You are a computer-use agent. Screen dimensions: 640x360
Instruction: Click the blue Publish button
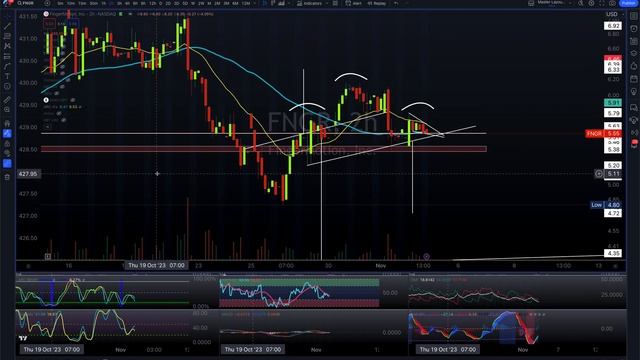pyautogui.click(x=629, y=3)
